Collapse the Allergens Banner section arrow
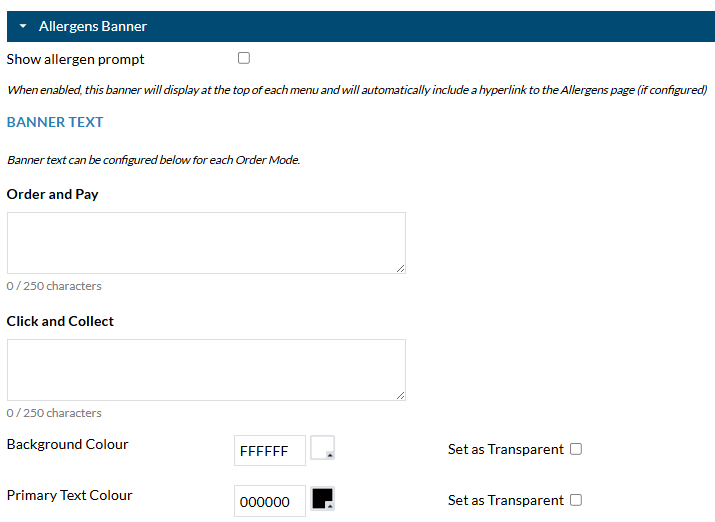The image size is (715, 522). (x=23, y=26)
